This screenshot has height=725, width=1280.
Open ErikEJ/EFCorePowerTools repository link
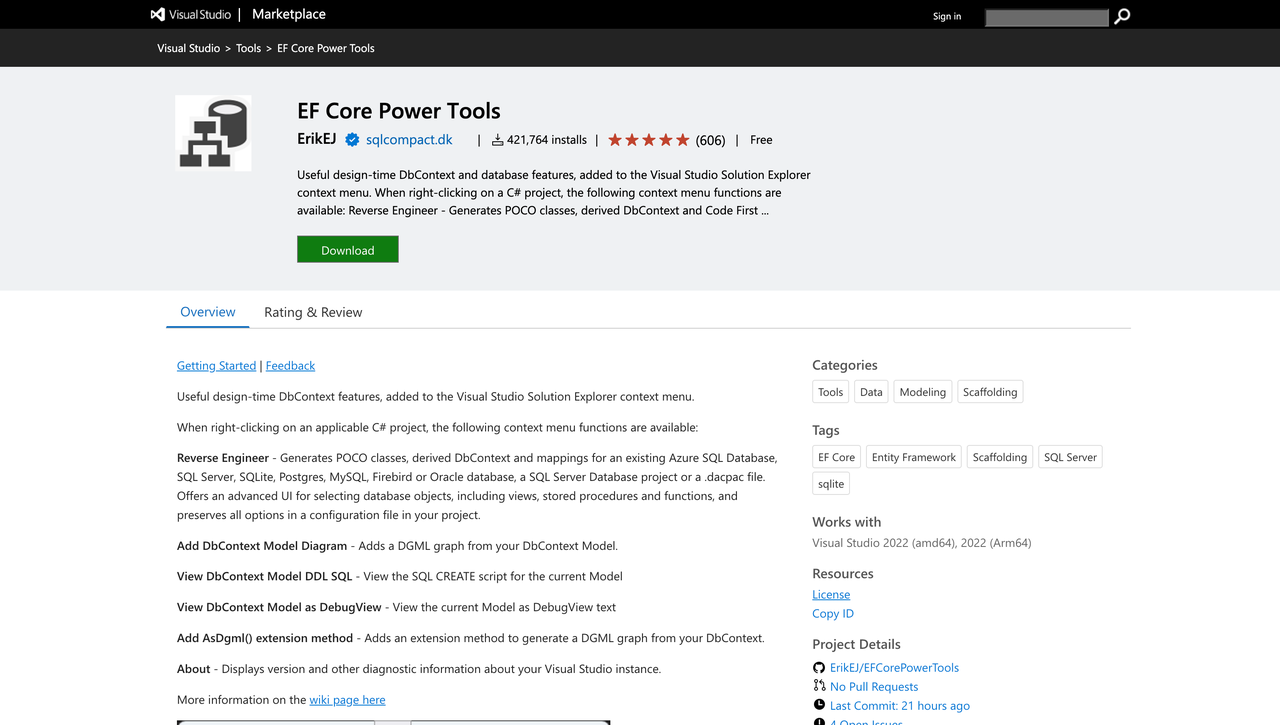pos(894,668)
